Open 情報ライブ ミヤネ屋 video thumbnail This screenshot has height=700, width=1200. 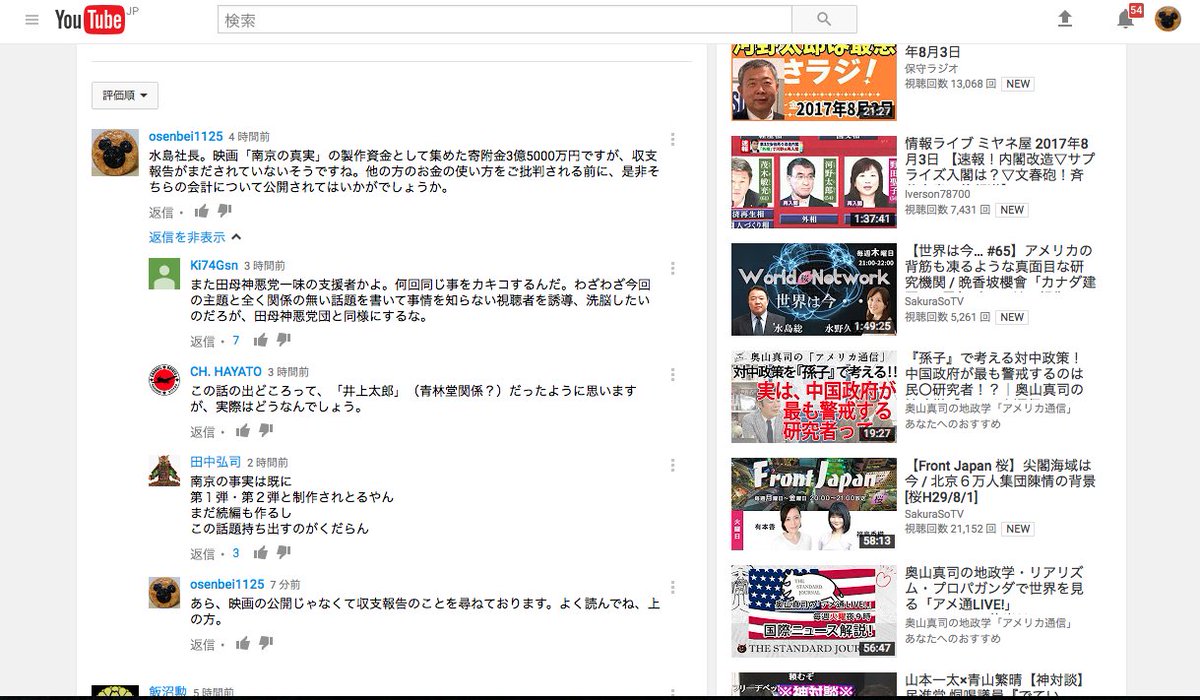point(813,182)
